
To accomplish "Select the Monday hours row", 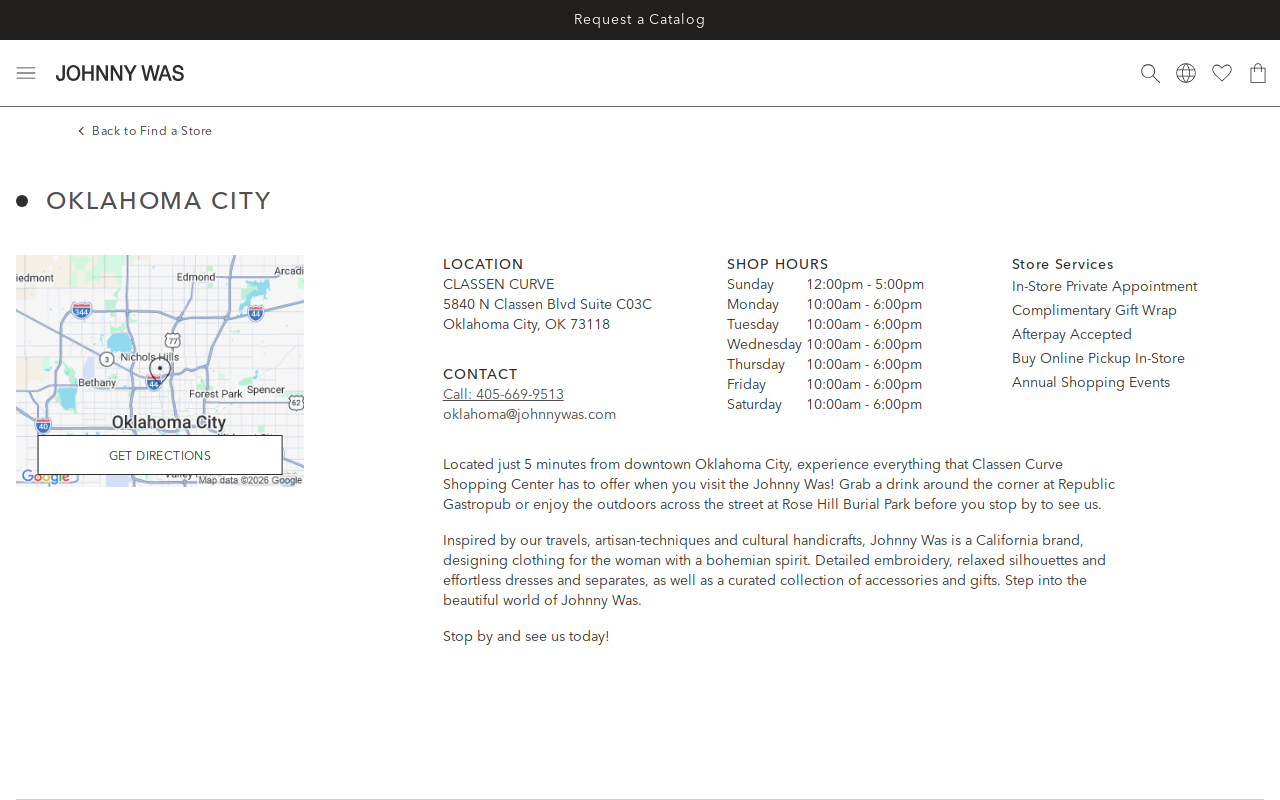I will [x=824, y=305].
